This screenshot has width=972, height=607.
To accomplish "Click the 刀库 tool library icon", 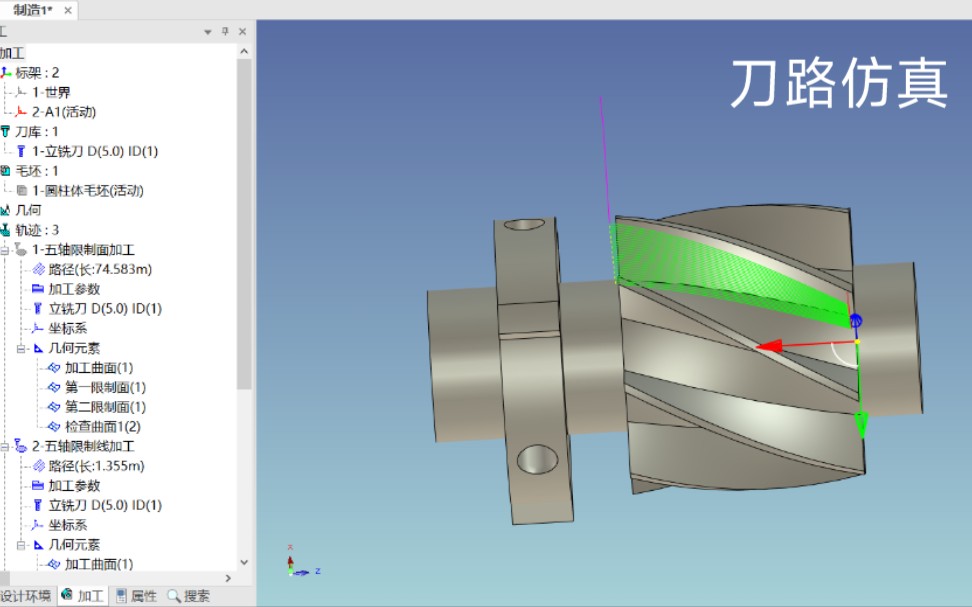I will (x=6, y=131).
